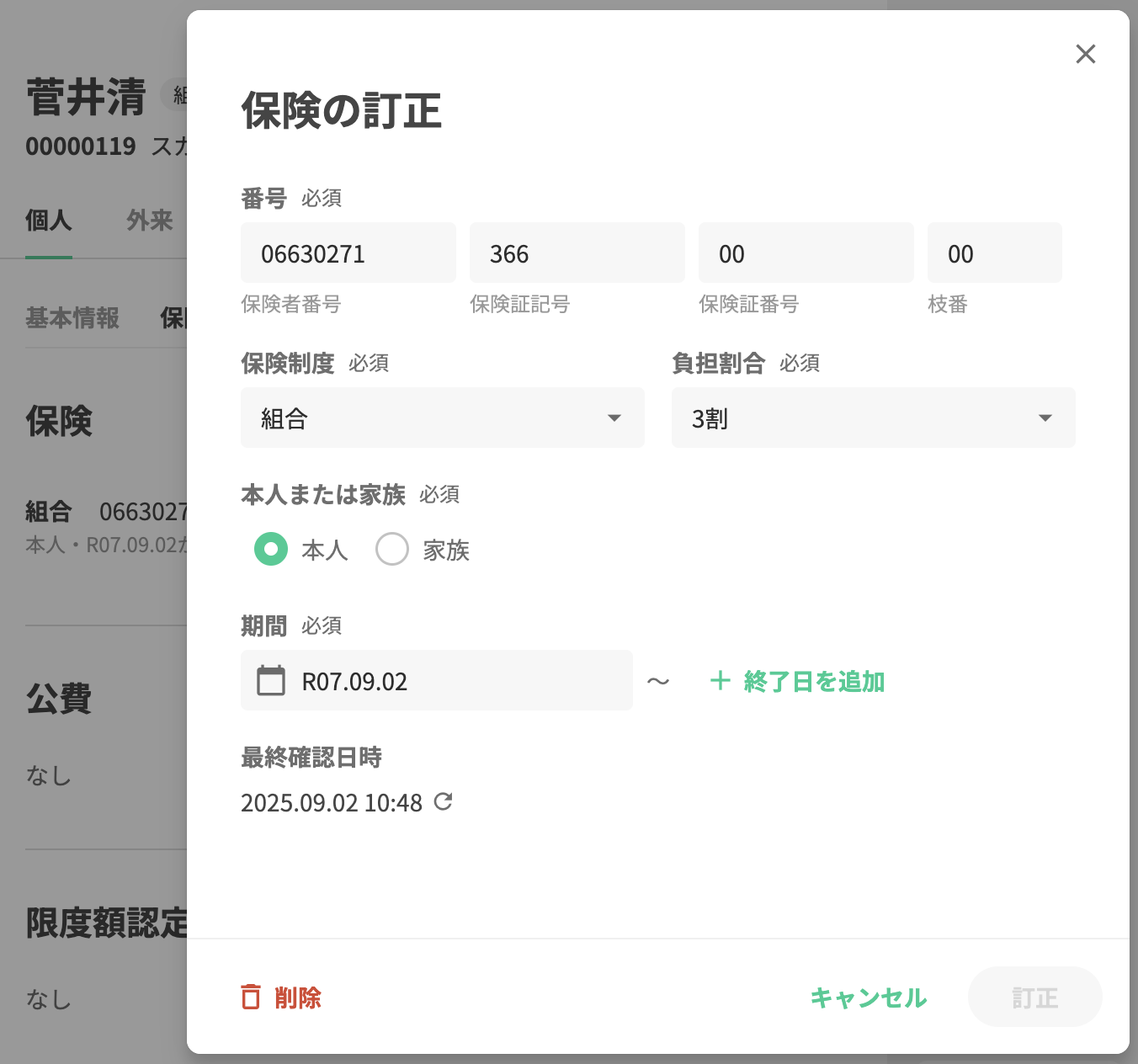Refresh the last confirmation timestamp
This screenshot has width=1138, height=1064.
tap(443, 801)
